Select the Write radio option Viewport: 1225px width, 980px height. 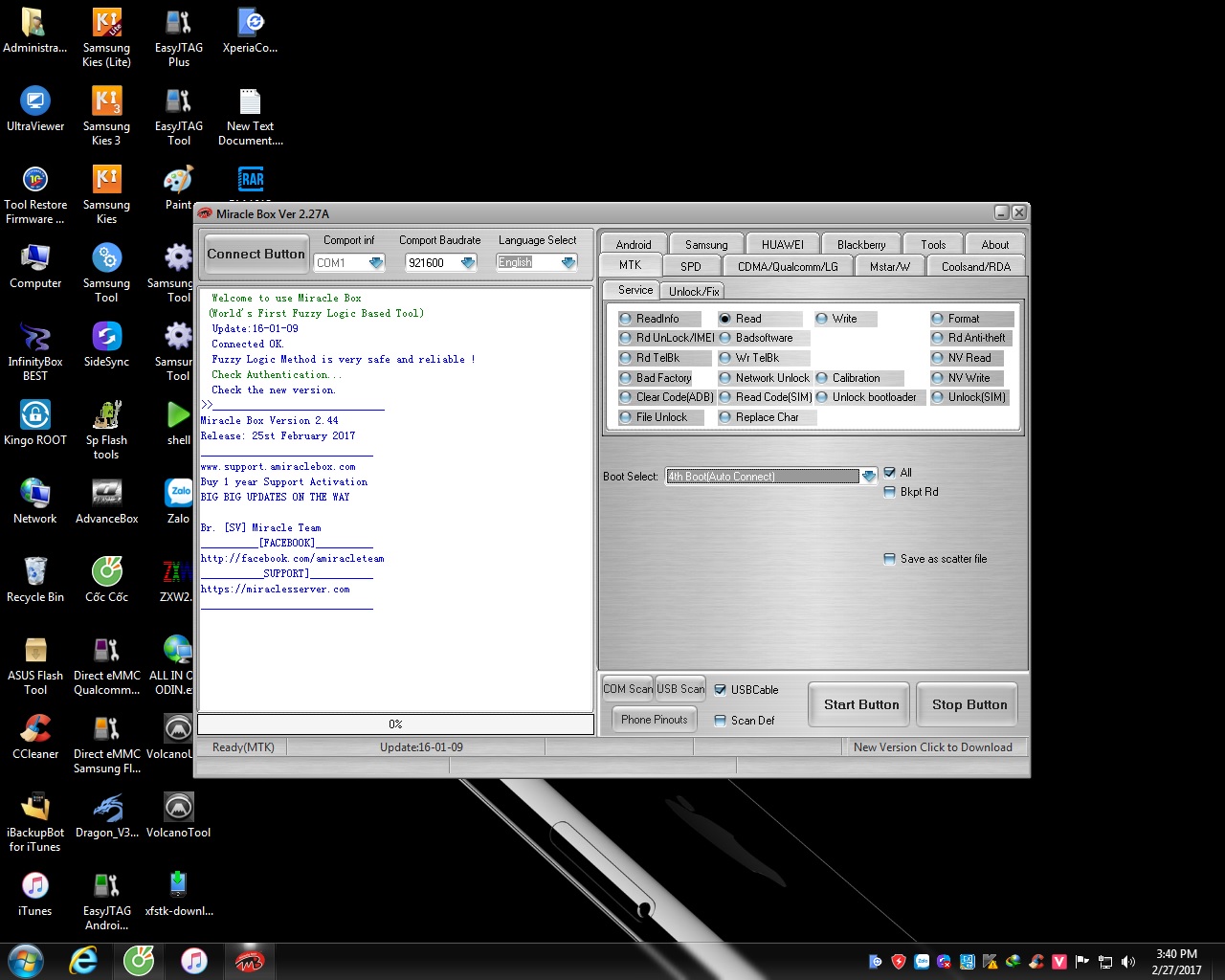click(x=845, y=319)
